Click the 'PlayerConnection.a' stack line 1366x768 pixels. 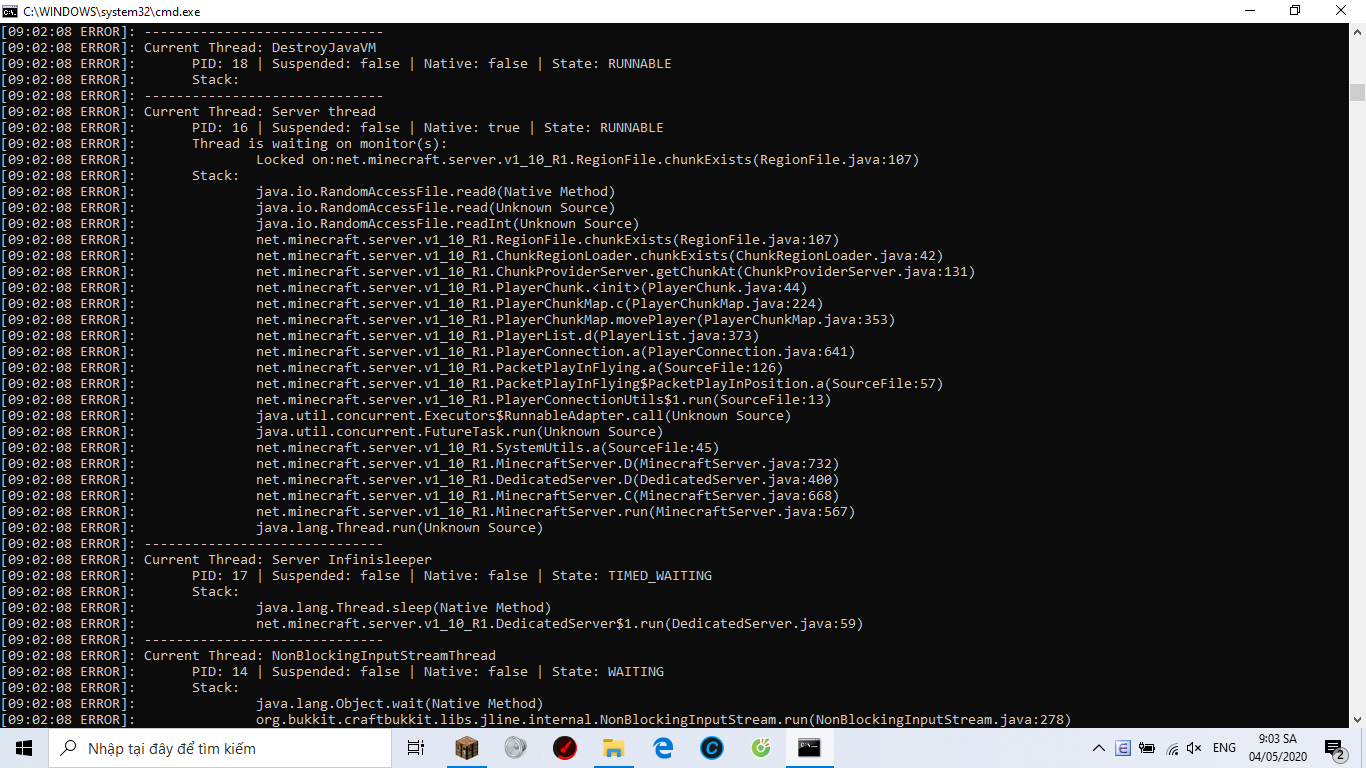click(556, 351)
